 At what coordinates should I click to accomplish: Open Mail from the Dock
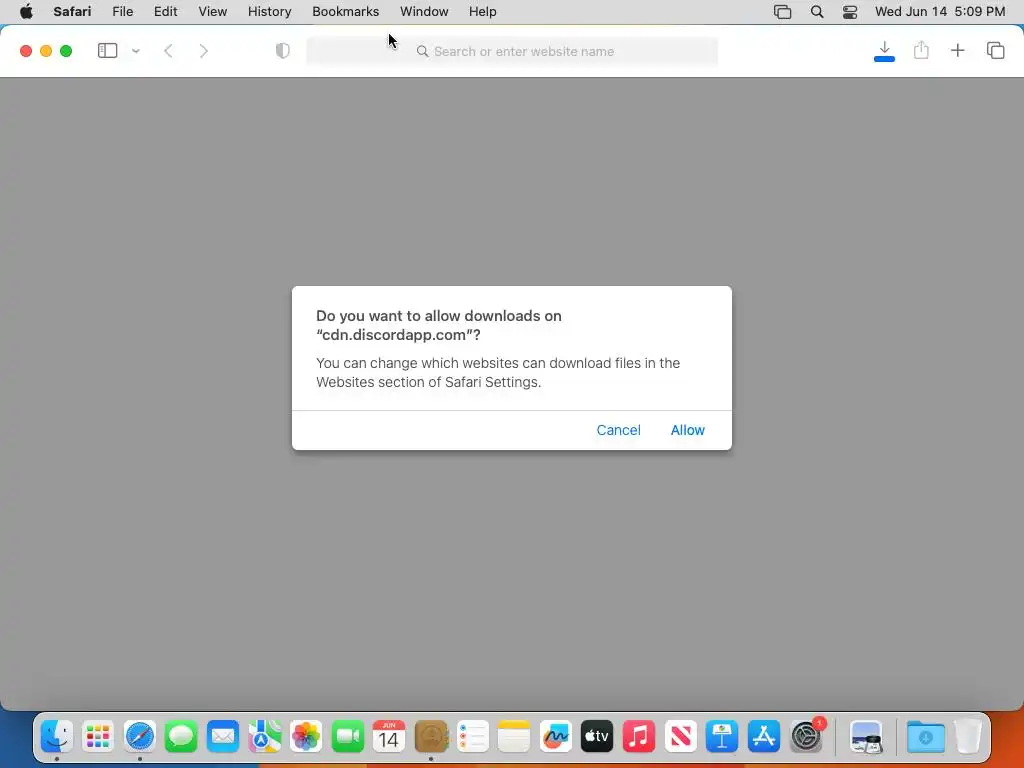click(223, 737)
